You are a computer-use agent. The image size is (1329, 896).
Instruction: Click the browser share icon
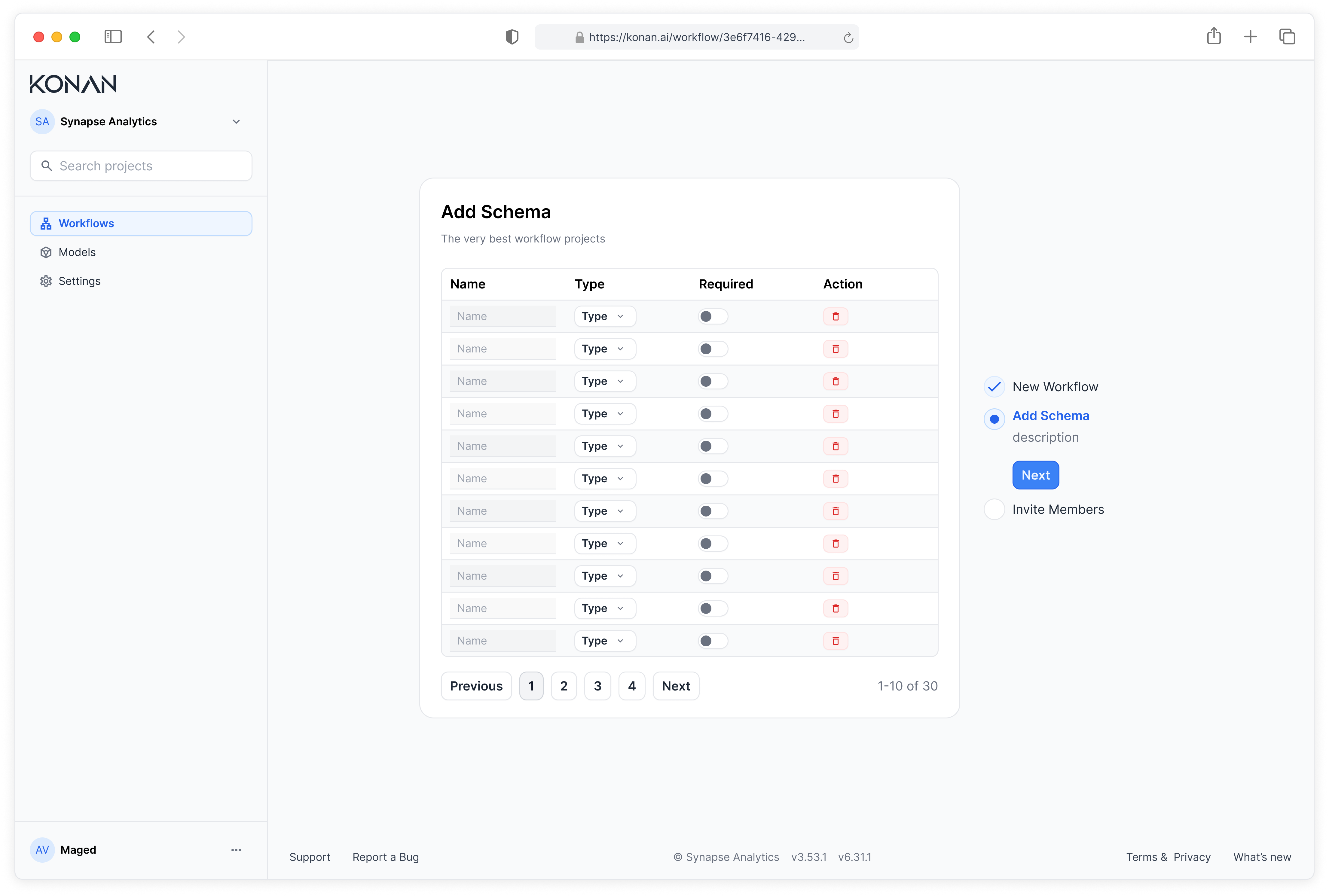[1214, 37]
